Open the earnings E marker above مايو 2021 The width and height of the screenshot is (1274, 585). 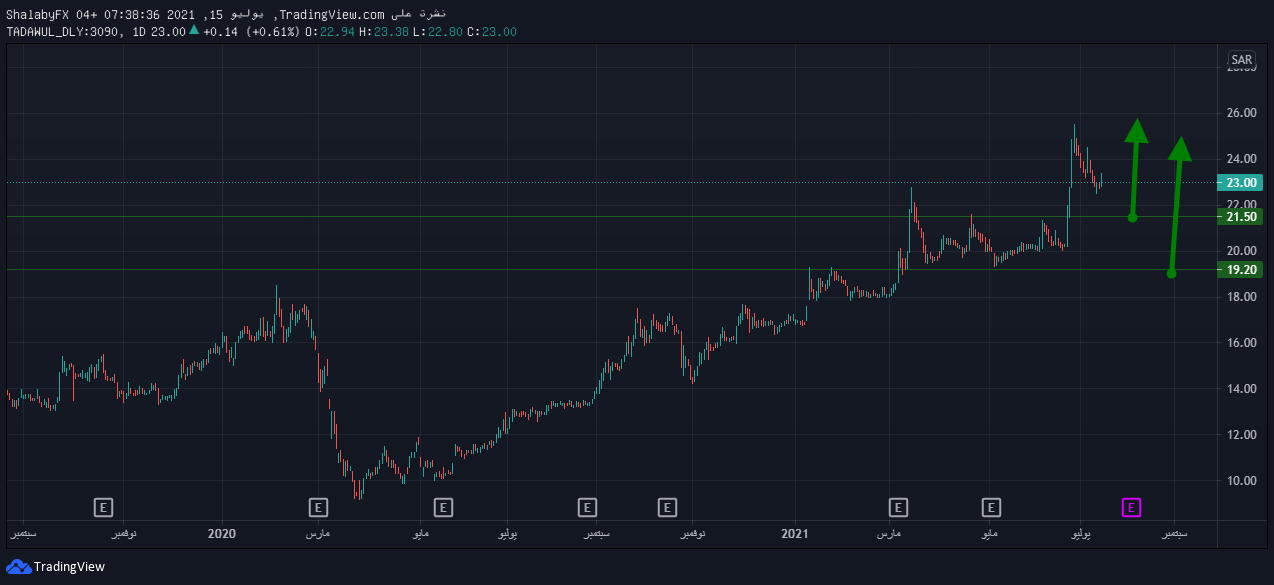tap(992, 507)
